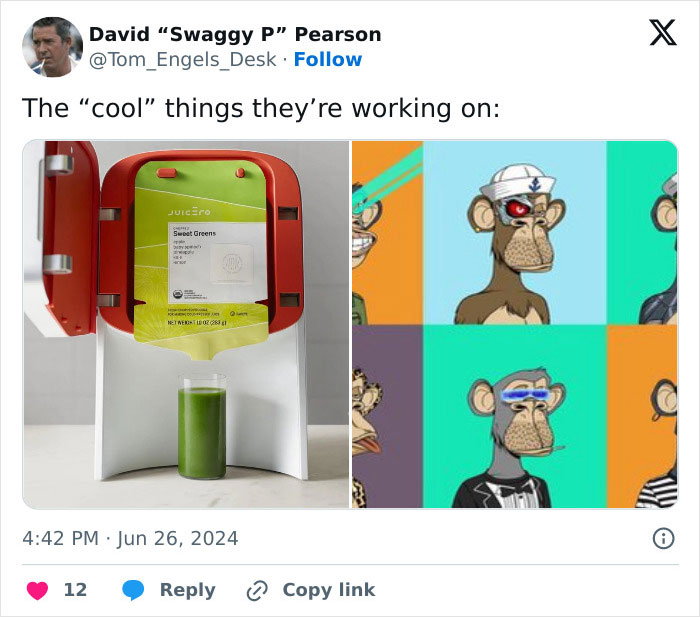Like the tweet with the heart icon

[x=37, y=590]
